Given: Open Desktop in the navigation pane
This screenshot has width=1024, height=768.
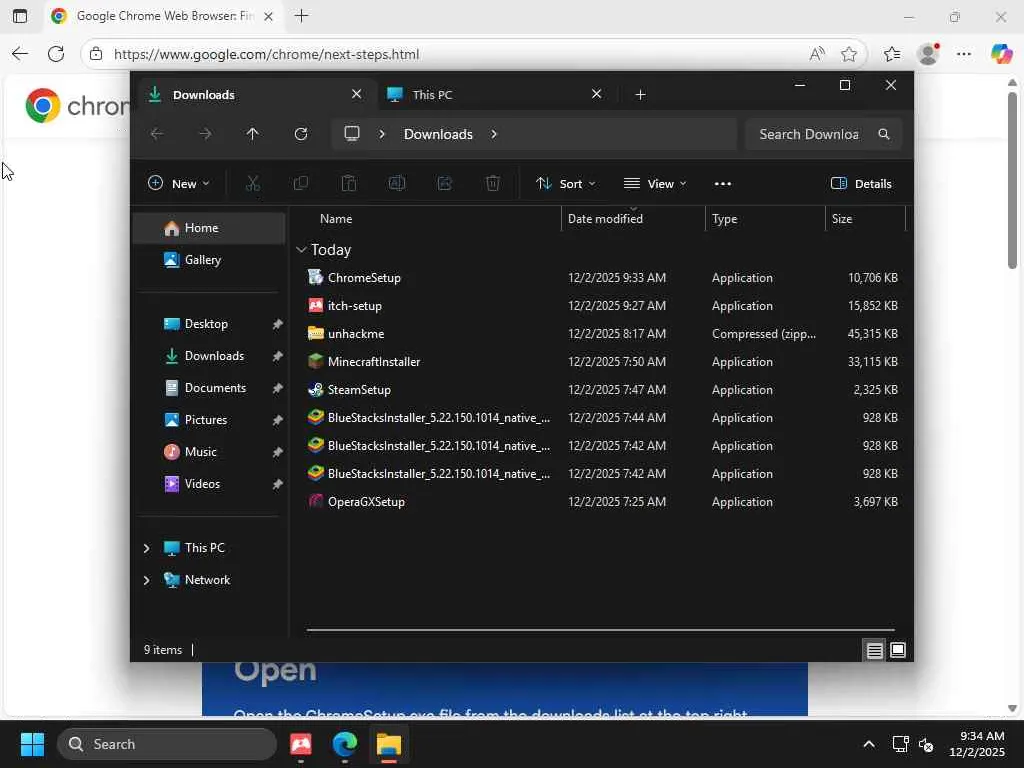Looking at the screenshot, I should 209,324.
